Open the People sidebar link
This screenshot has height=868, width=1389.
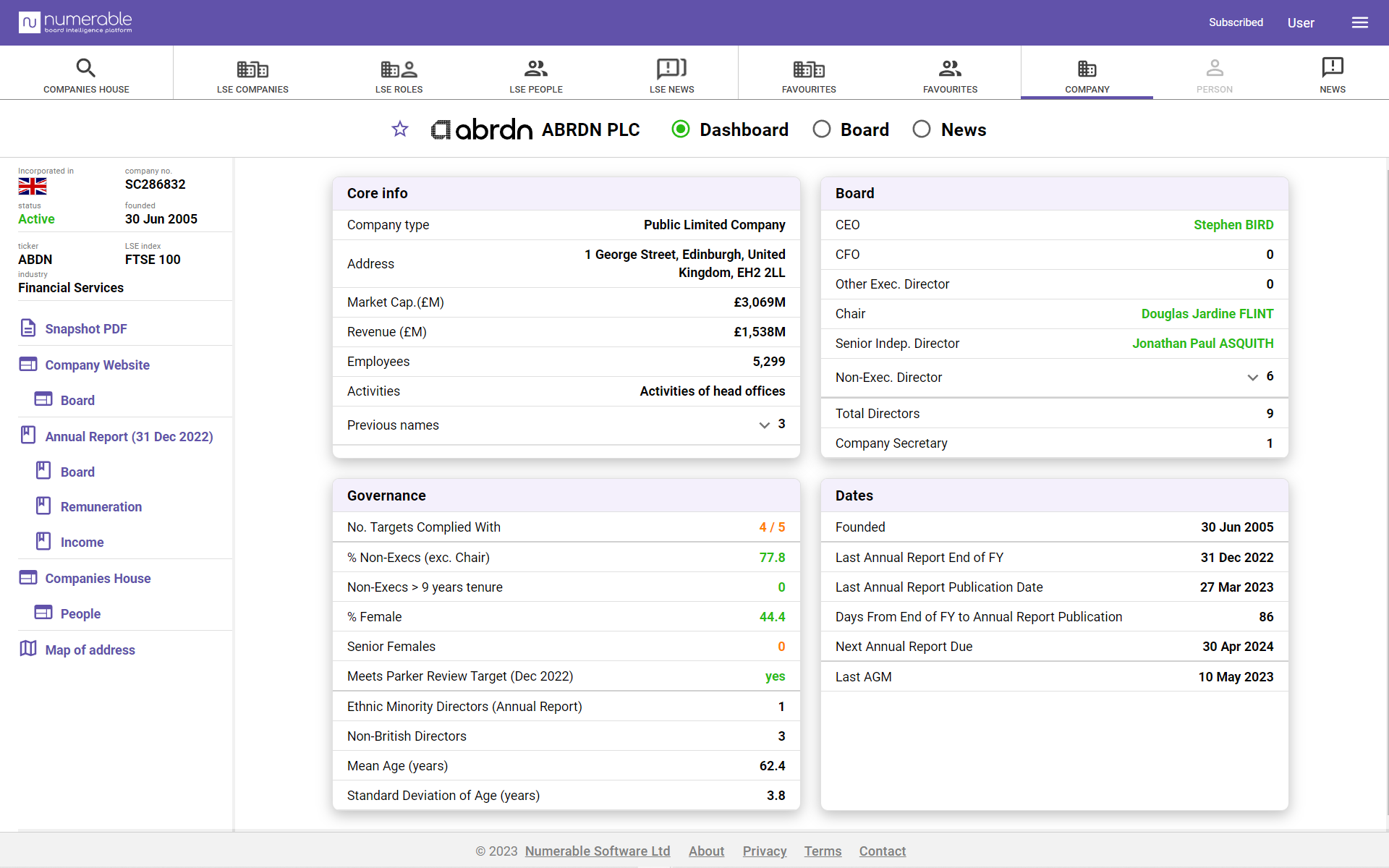pos(80,614)
